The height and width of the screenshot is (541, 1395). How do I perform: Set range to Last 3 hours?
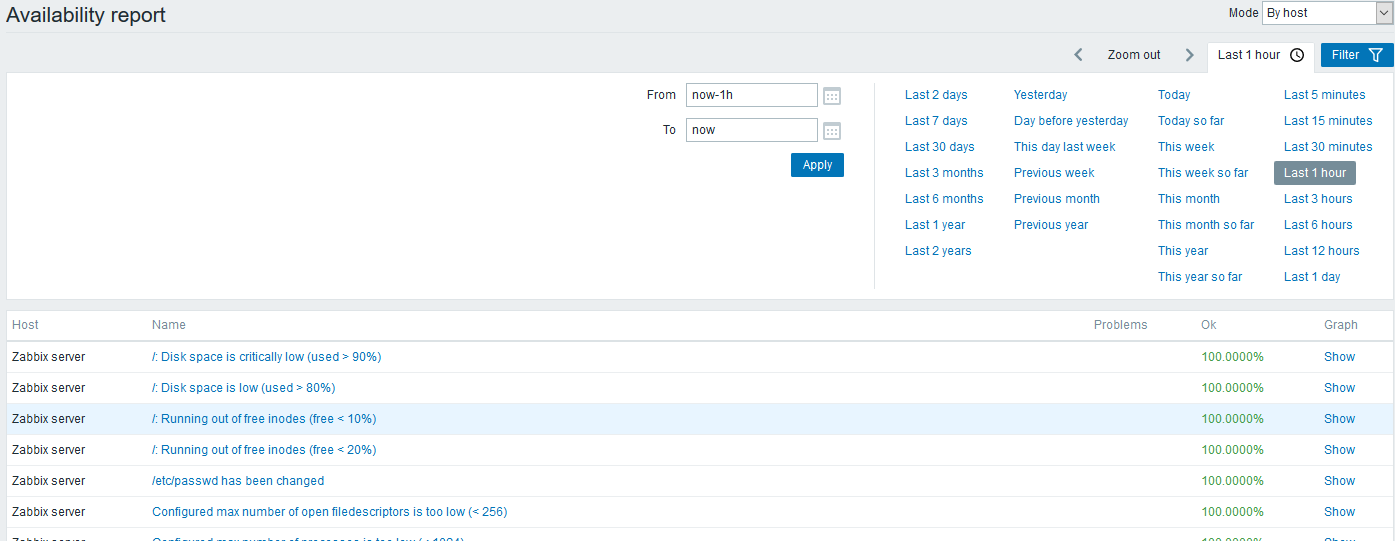point(1318,199)
